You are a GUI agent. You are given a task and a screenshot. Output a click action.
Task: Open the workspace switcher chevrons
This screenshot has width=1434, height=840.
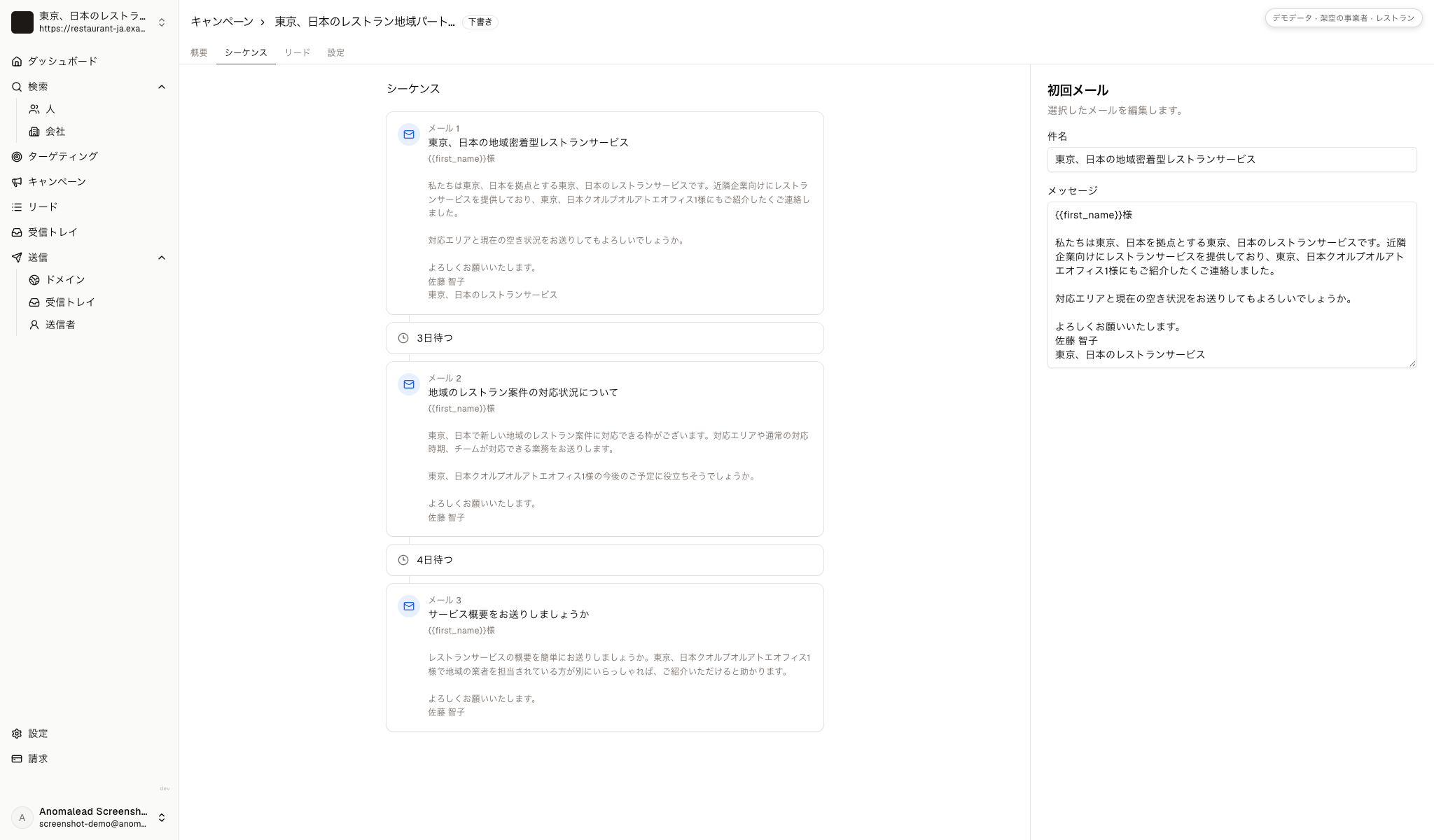162,22
